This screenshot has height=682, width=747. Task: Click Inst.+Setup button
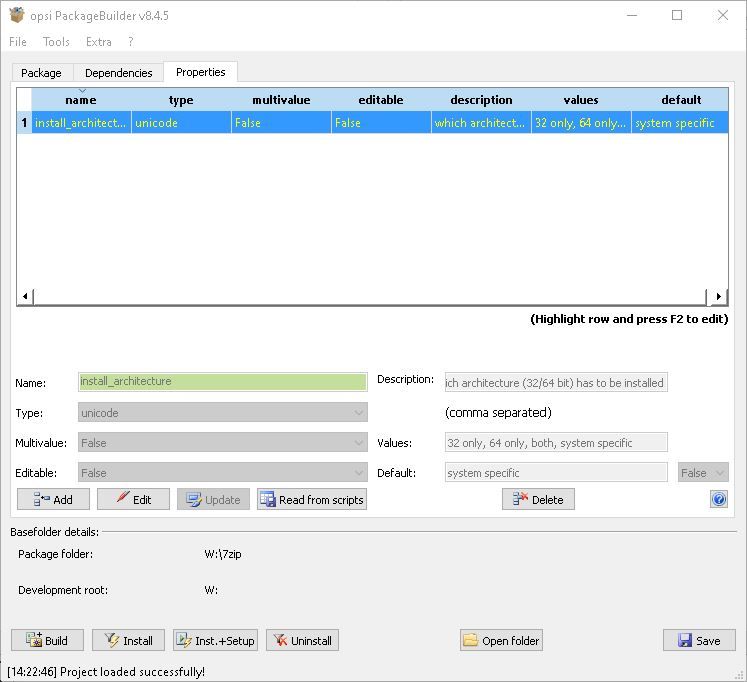(215, 640)
